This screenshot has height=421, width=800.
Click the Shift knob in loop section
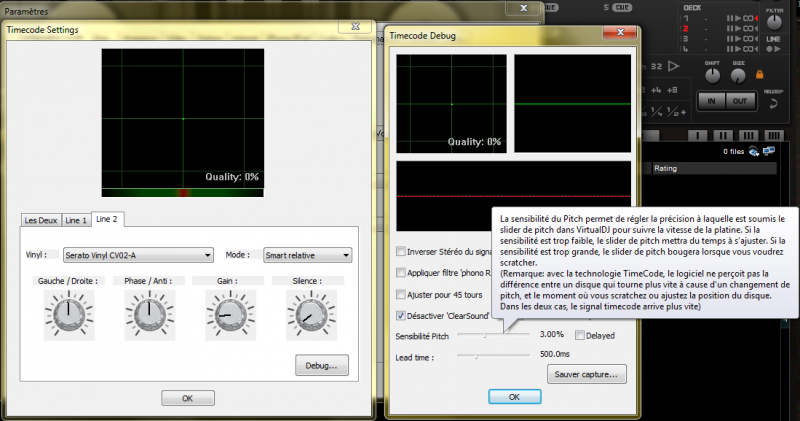tap(712, 75)
